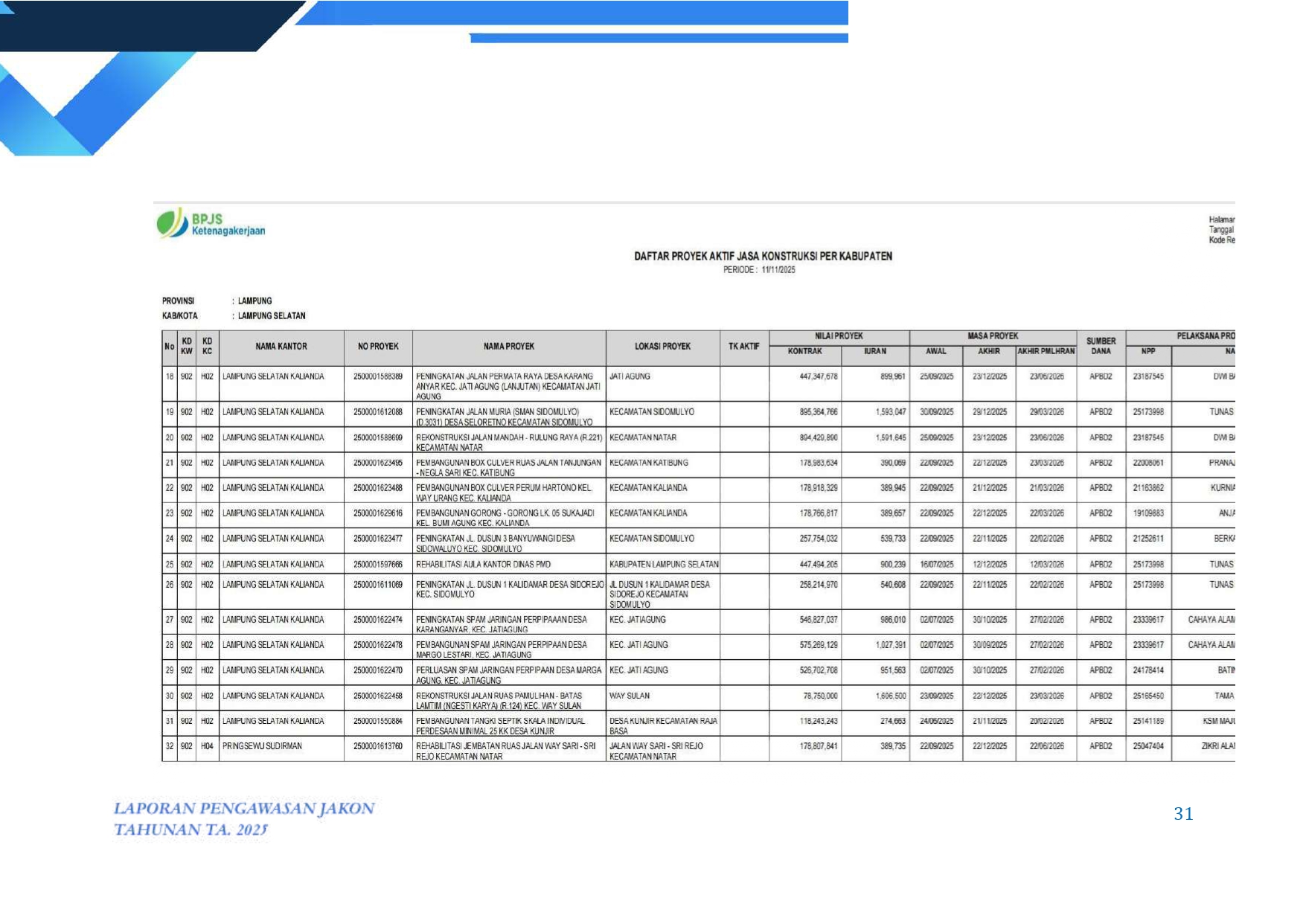Click page number 31 in the footer
This screenshot has width=1306, height=924.
click(x=1183, y=814)
